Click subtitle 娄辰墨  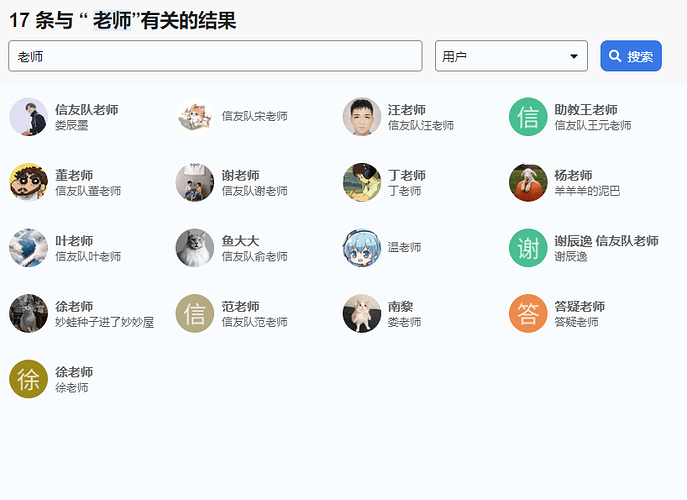[x=71, y=125]
